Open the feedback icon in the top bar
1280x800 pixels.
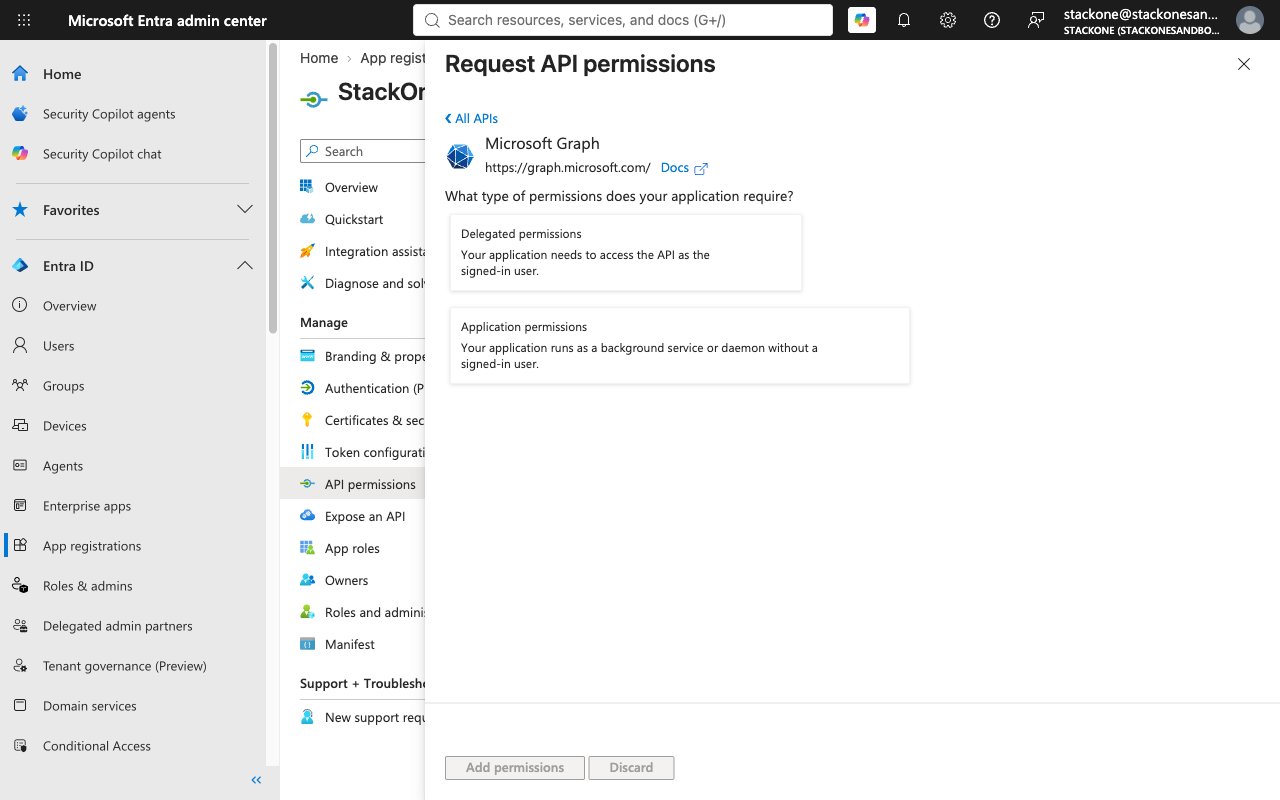tap(1036, 20)
